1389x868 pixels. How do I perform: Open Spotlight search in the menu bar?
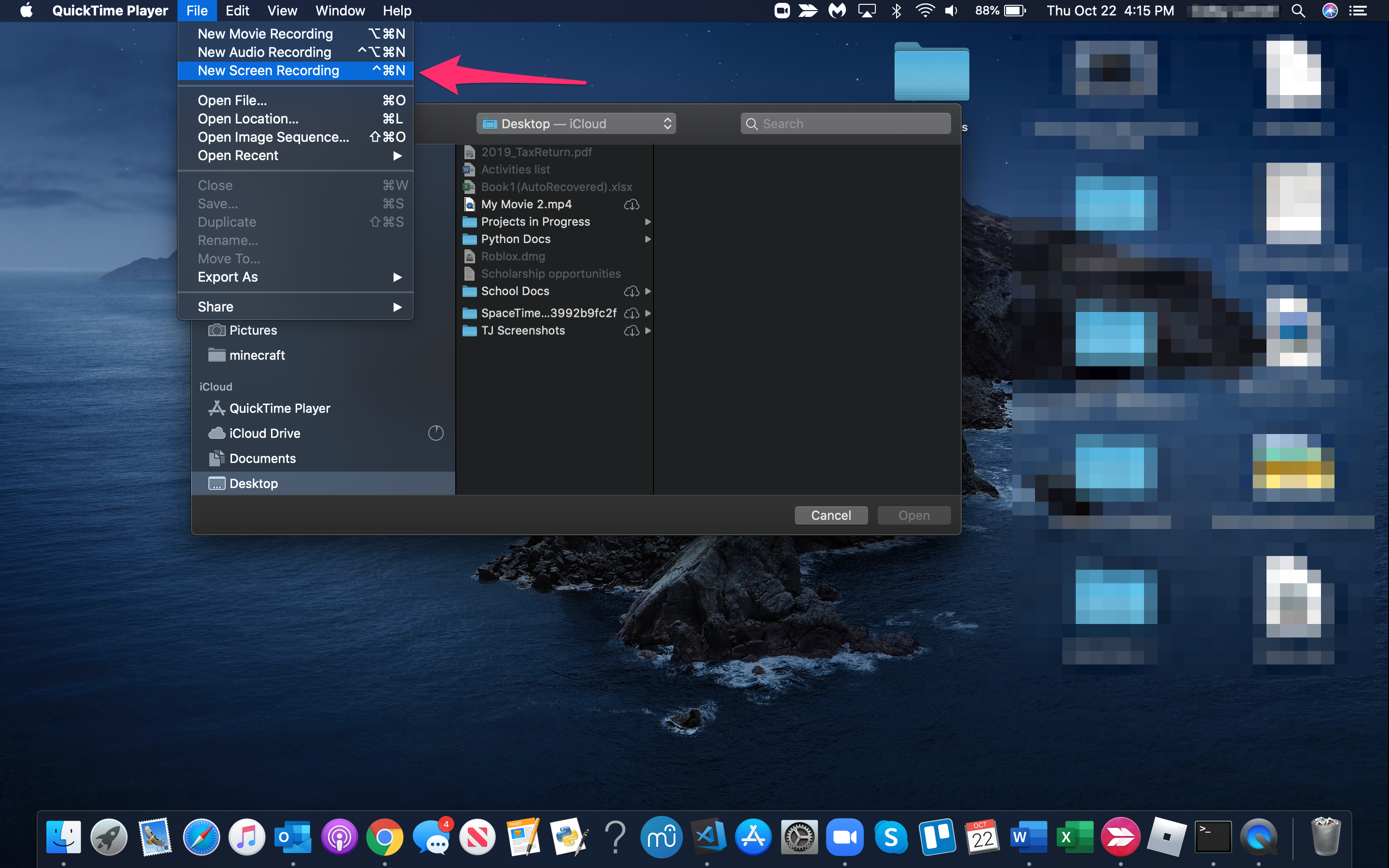(x=1298, y=11)
